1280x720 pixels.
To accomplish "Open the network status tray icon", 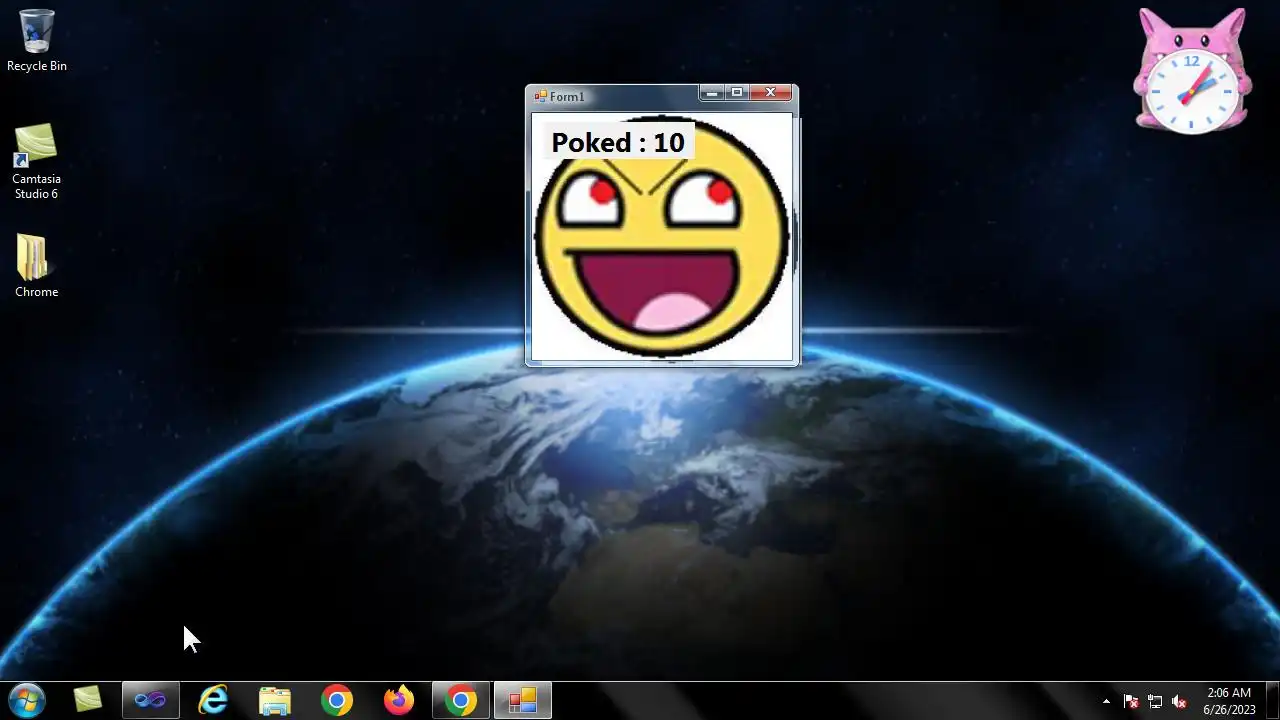I will click(1155, 701).
